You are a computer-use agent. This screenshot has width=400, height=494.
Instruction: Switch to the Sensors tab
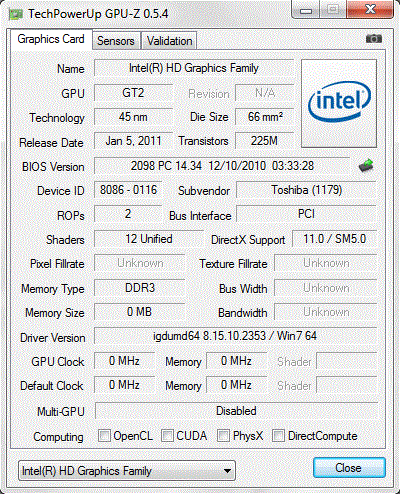(x=116, y=41)
